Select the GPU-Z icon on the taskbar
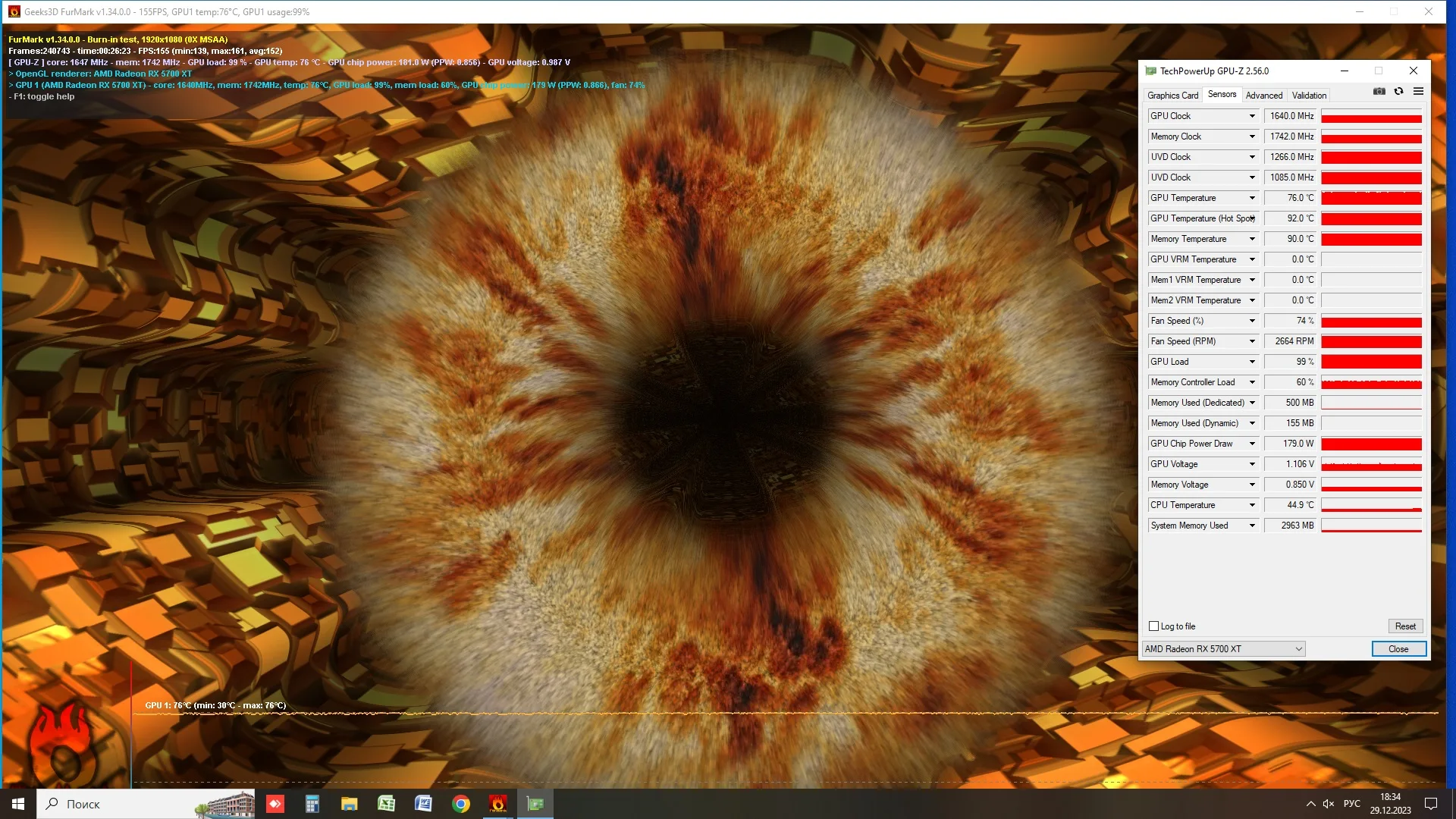This screenshot has height=819, width=1456. [x=535, y=803]
